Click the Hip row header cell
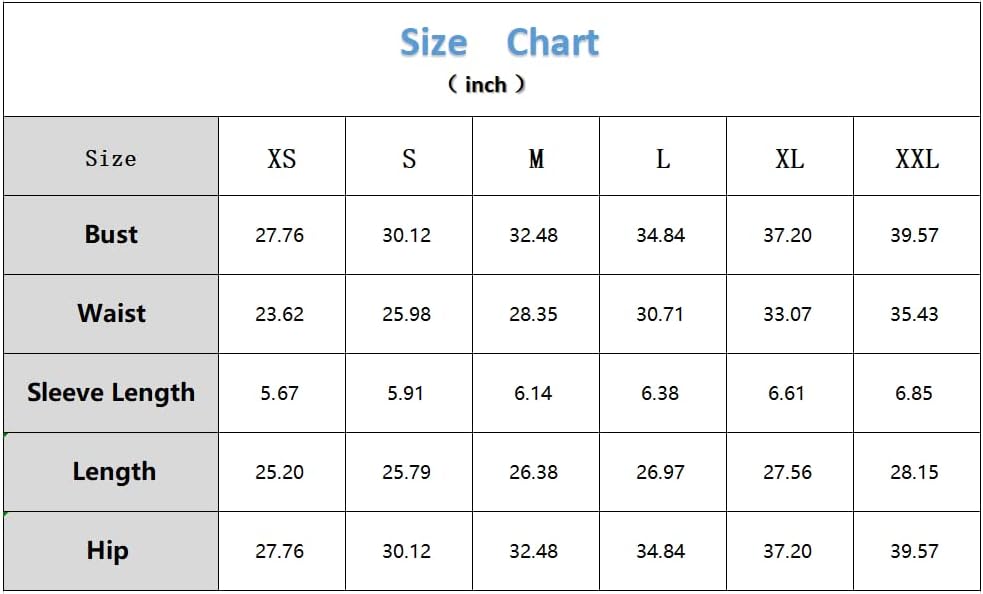The width and height of the screenshot is (983, 594). pyautogui.click(x=111, y=551)
